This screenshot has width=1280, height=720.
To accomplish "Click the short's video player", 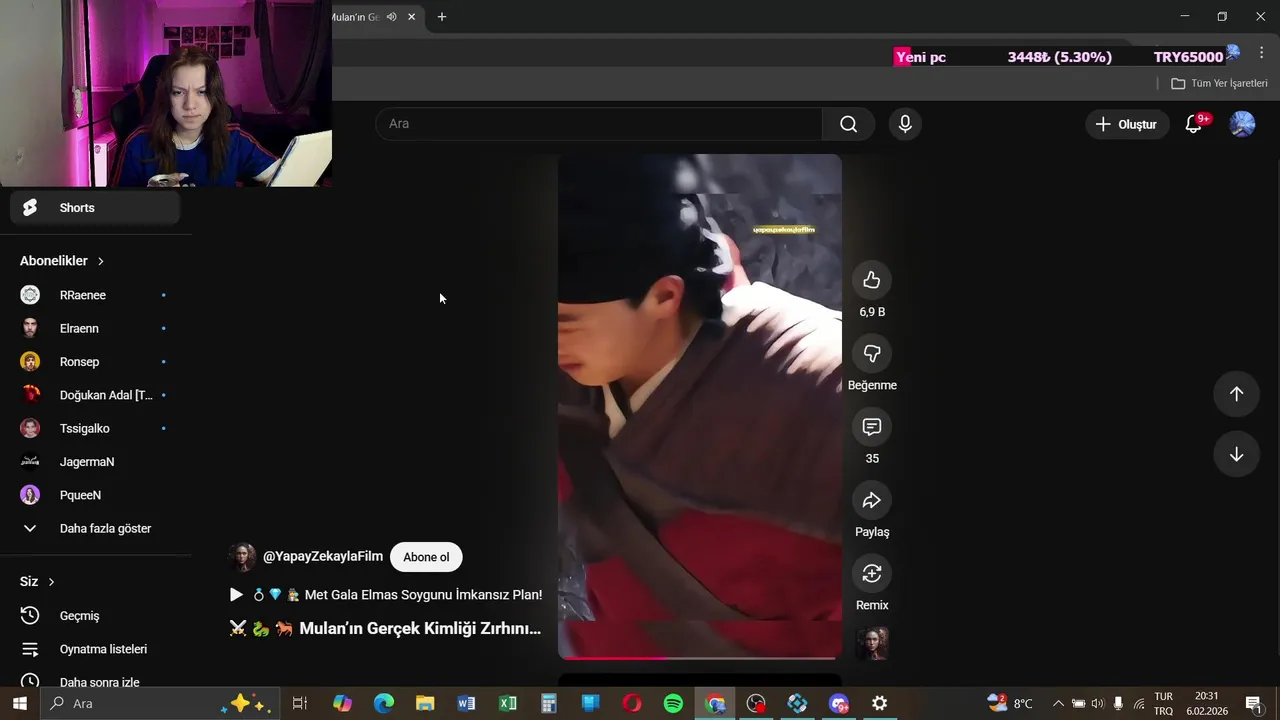I will [699, 407].
